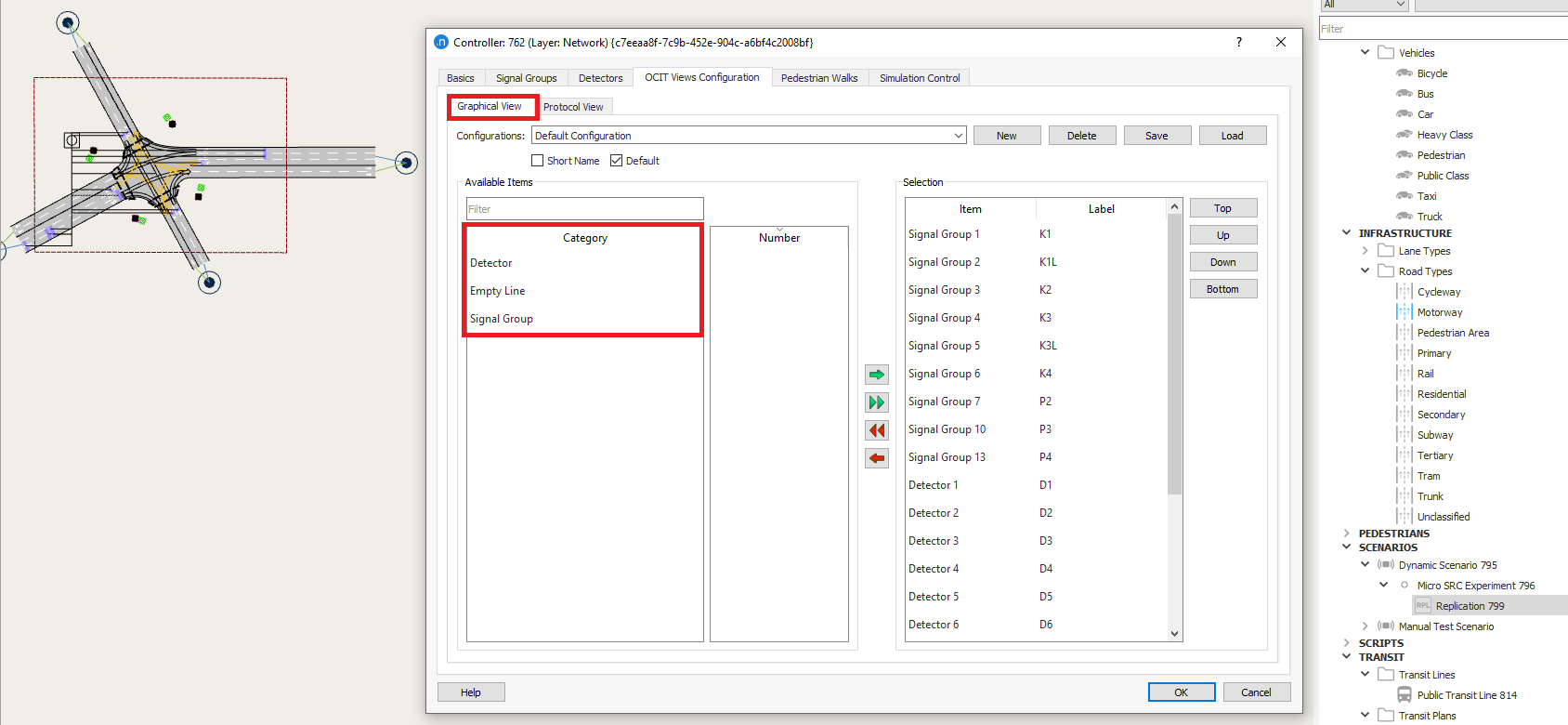Click the Motorway road type icon
Viewport: 1568px width, 725px height.
point(1405,312)
